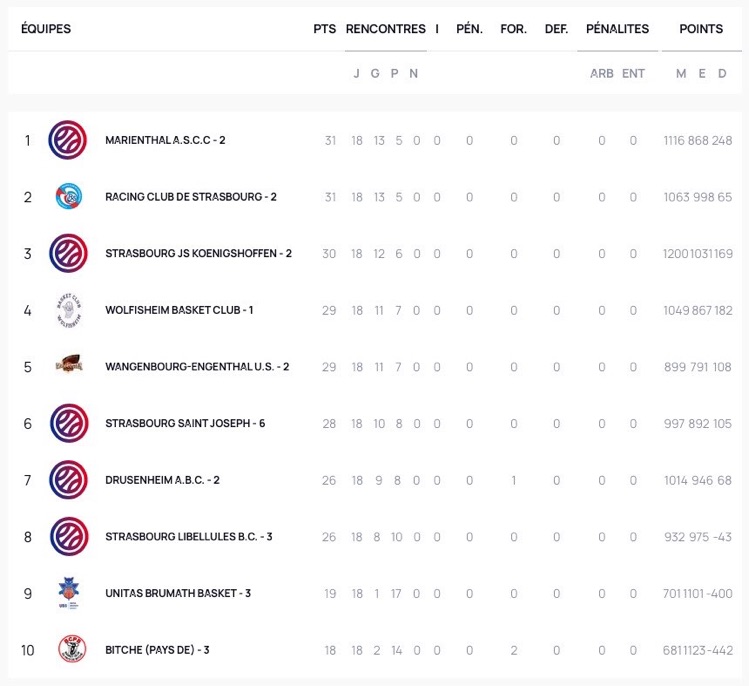Open the UNITAS BRUMATH BASKET - 3 link
The height and width of the screenshot is (686, 749).
(x=178, y=593)
